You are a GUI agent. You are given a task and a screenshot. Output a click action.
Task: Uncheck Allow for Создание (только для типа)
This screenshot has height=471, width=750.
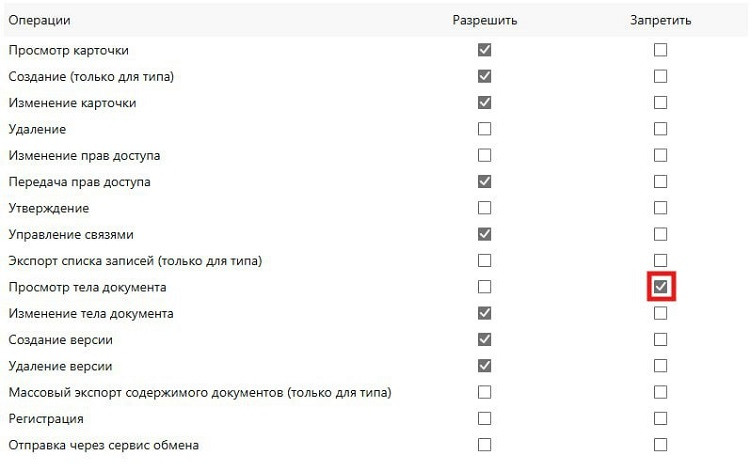485,76
